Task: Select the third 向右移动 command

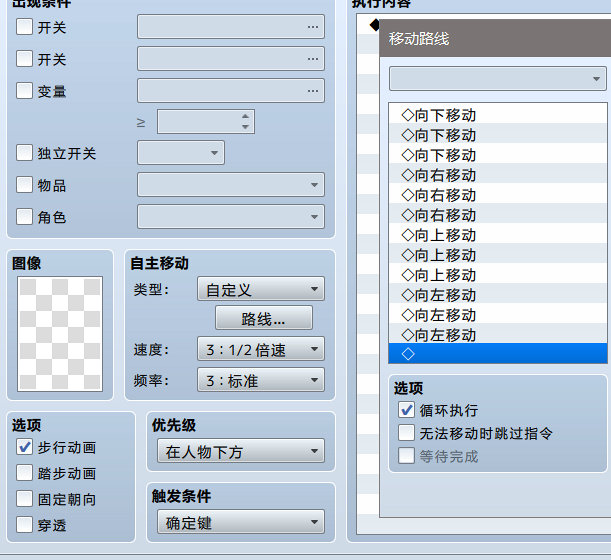Action: (498, 214)
